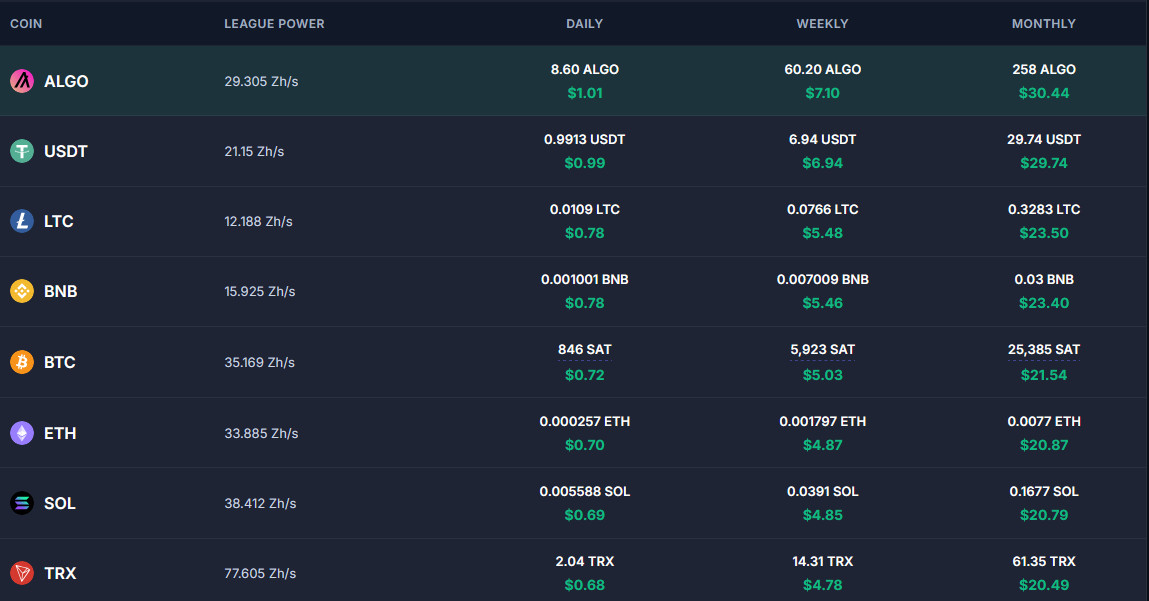
Task: Click the Tron TRX icon
Action: 22,573
